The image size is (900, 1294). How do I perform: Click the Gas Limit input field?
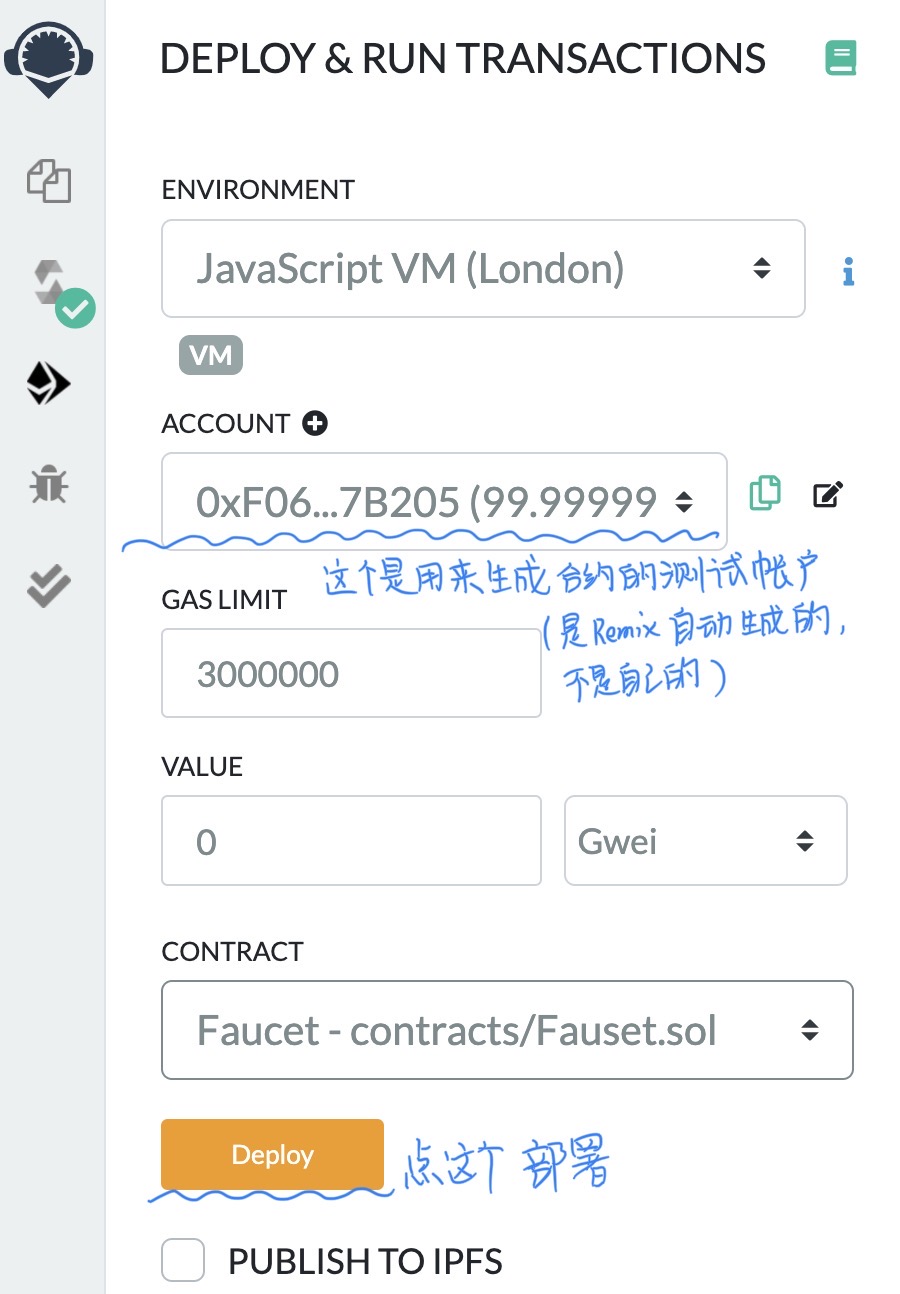click(351, 673)
